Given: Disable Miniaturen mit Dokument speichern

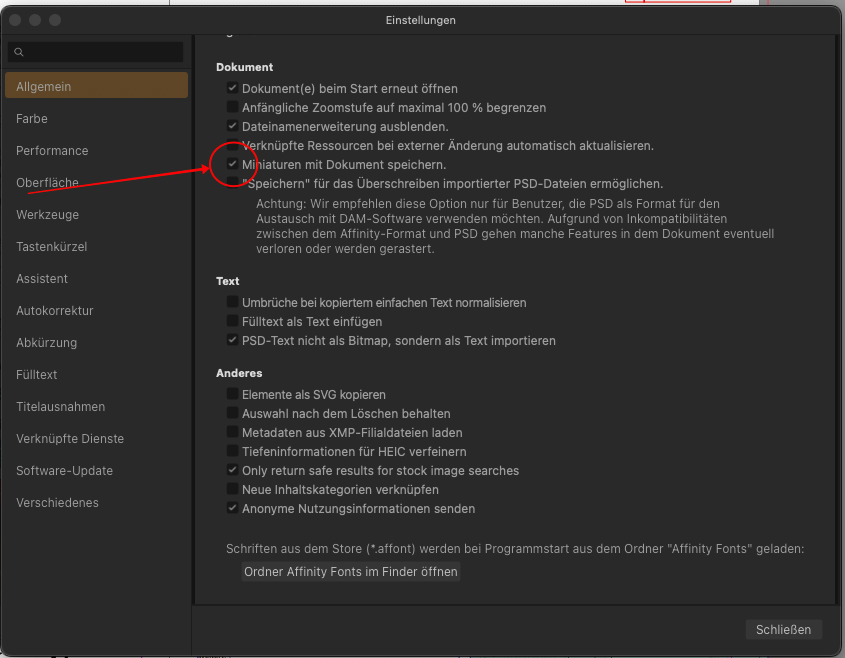Looking at the screenshot, I should [x=232, y=164].
